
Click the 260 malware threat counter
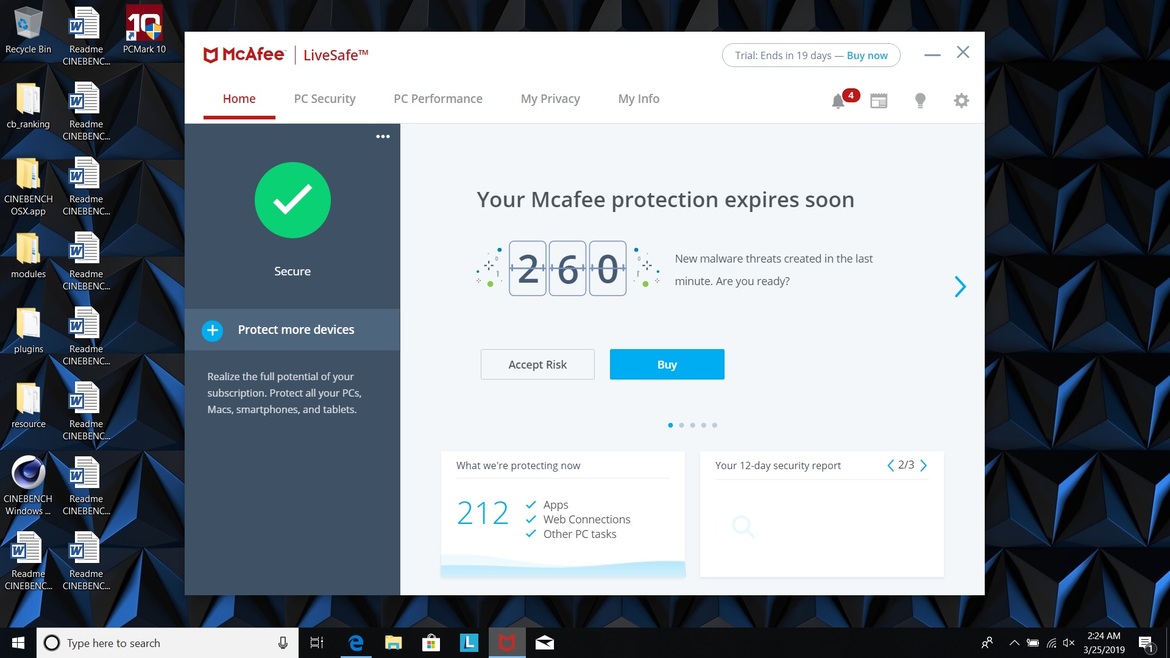tap(567, 269)
